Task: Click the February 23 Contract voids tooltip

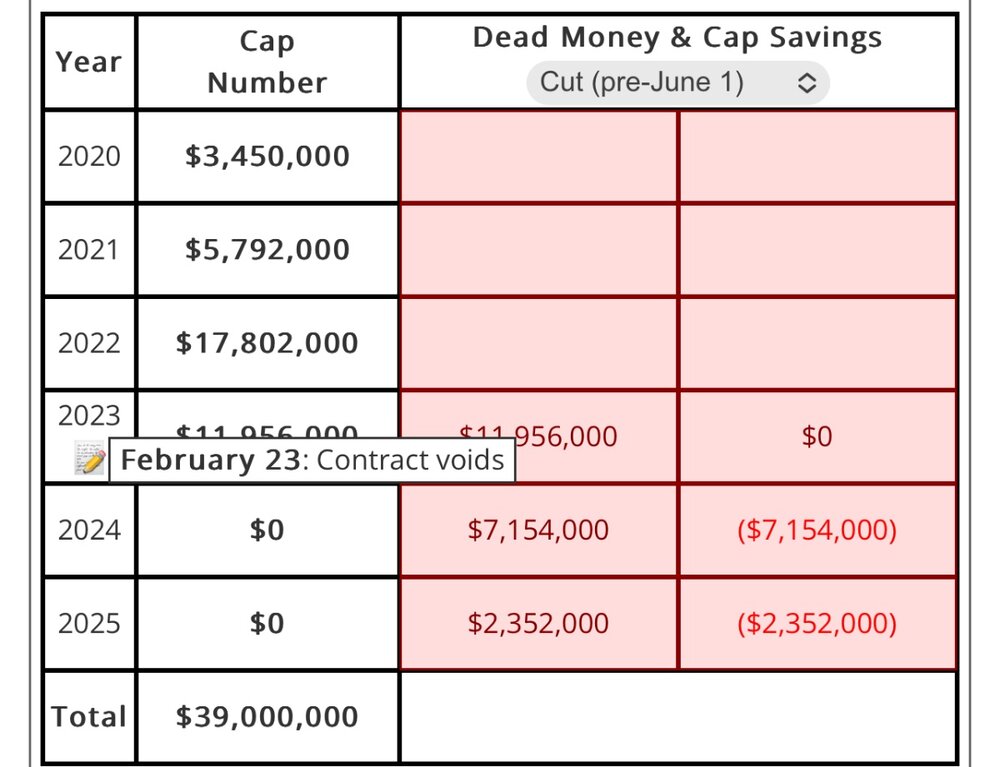Action: tap(312, 460)
